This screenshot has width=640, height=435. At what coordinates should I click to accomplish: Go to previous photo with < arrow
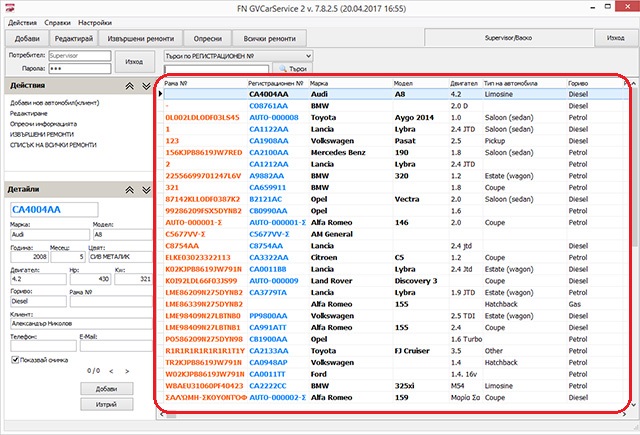click(111, 371)
